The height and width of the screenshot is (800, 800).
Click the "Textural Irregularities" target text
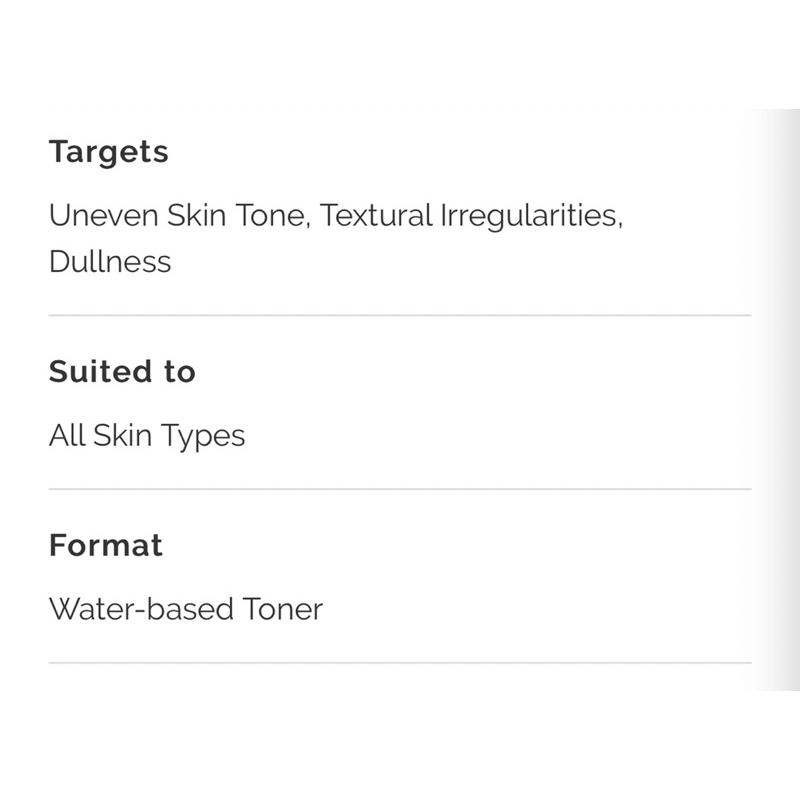471,216
